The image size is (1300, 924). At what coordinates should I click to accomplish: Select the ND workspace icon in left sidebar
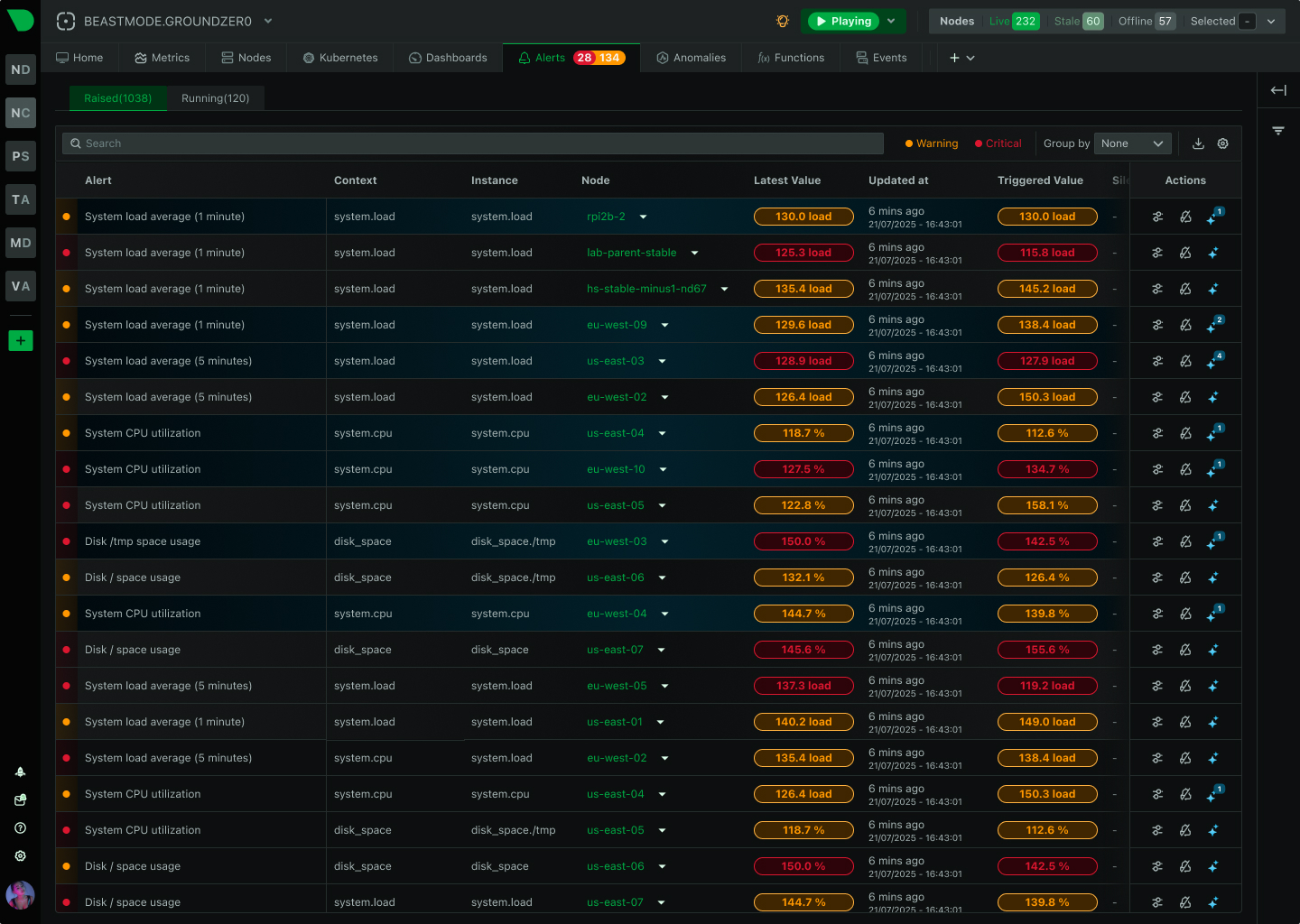click(20, 69)
